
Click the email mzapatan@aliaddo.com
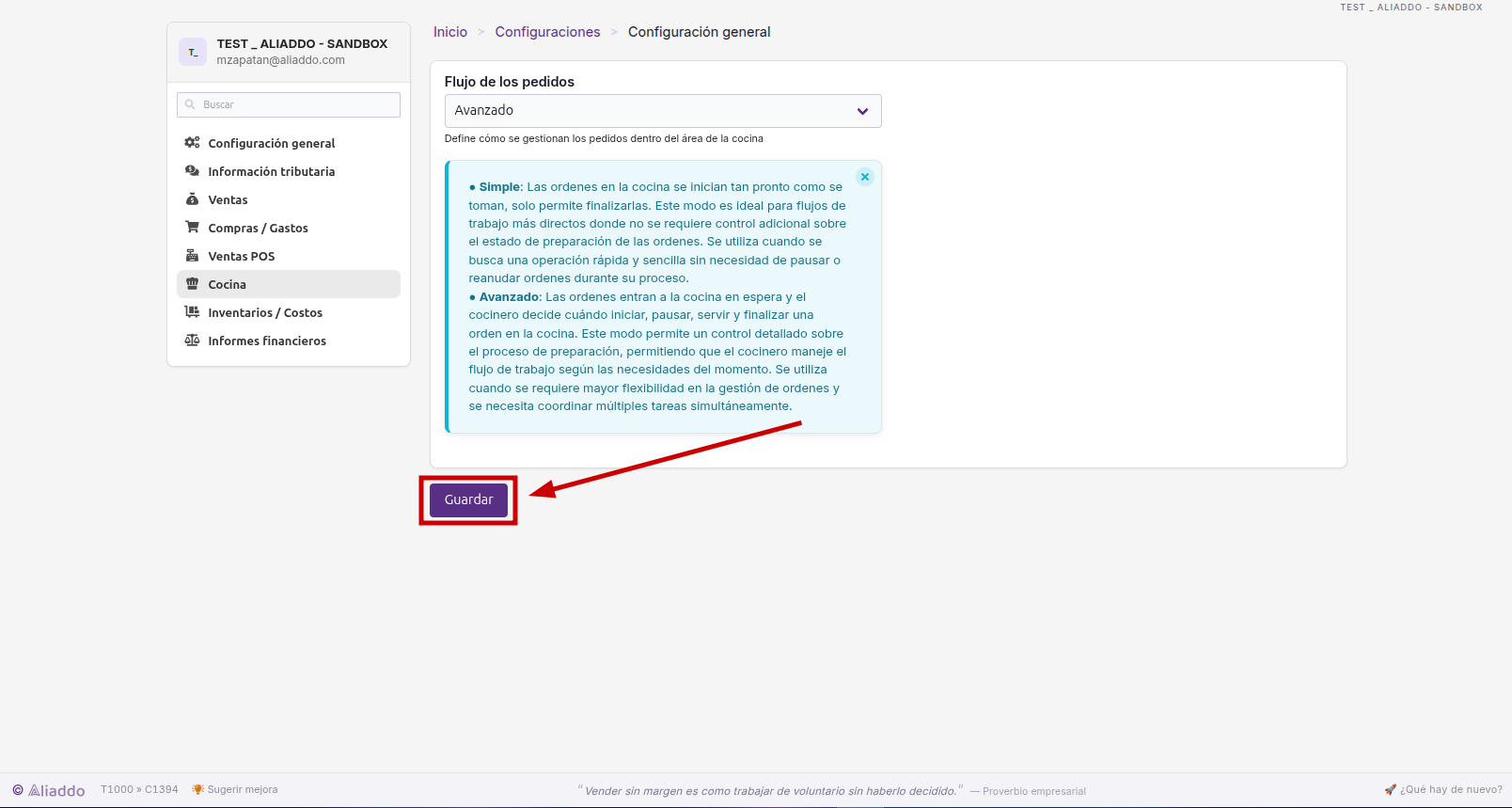point(281,60)
